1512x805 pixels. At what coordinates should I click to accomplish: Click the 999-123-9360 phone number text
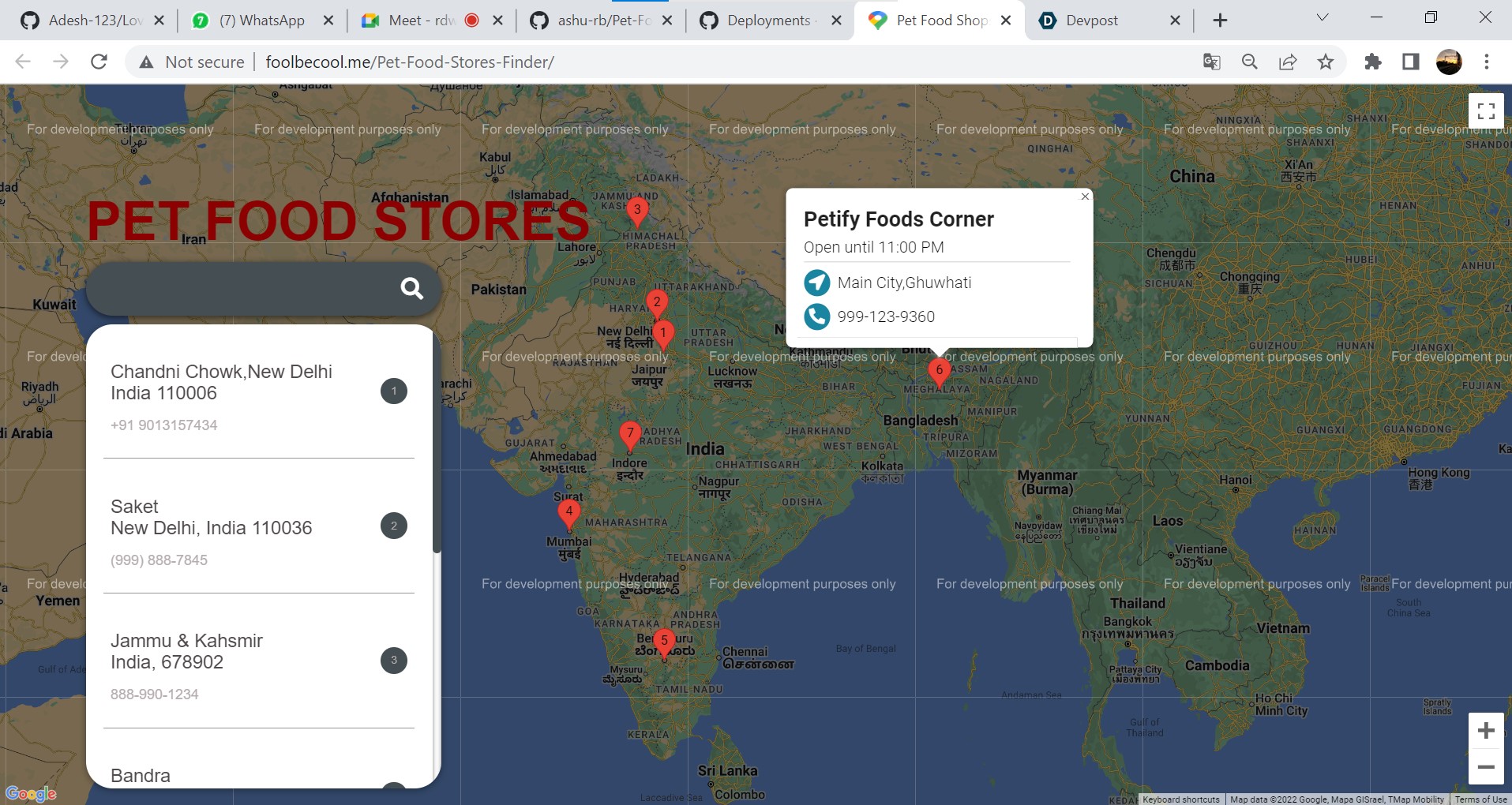[x=886, y=316]
